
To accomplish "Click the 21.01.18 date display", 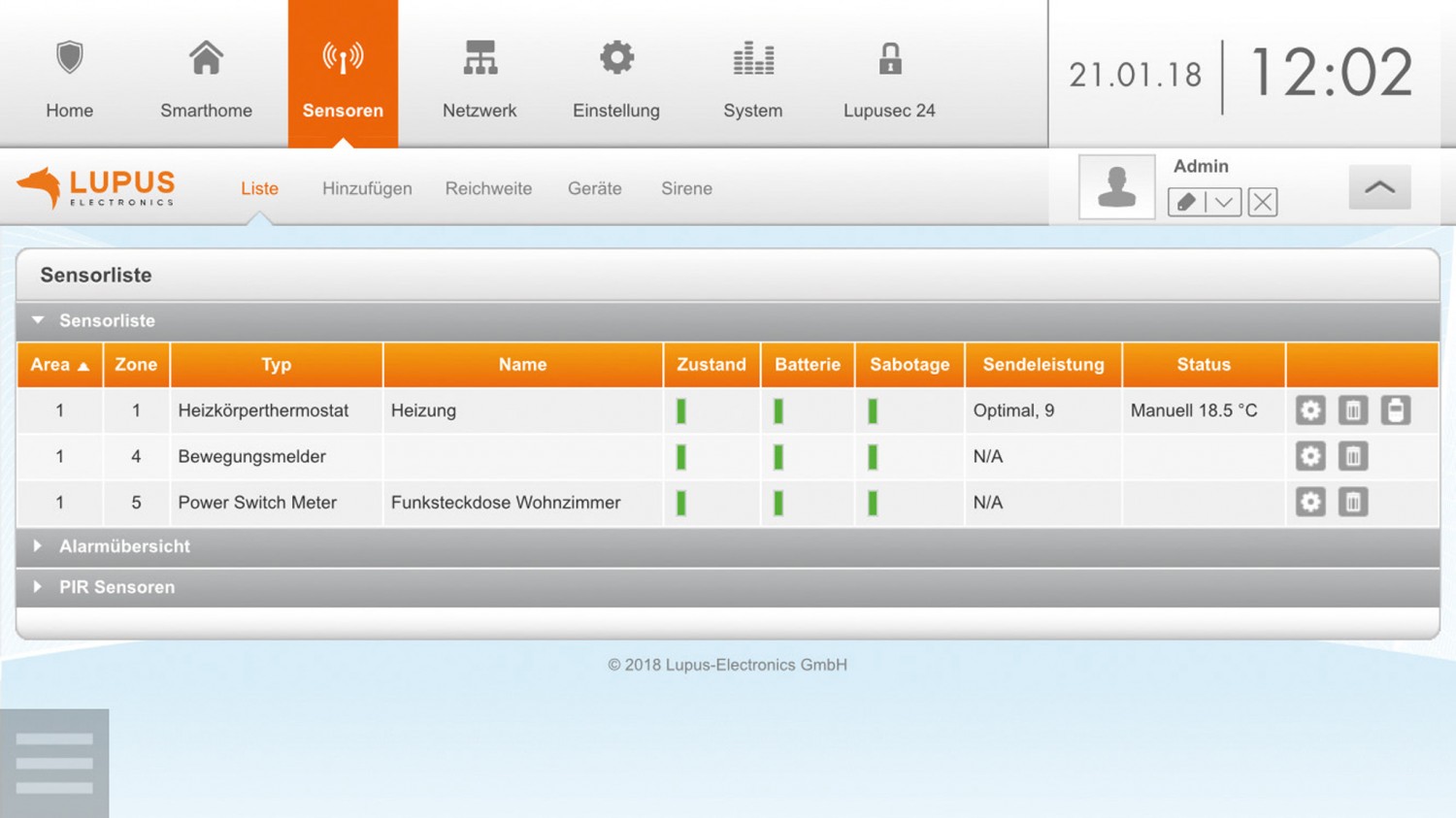I will (1136, 75).
